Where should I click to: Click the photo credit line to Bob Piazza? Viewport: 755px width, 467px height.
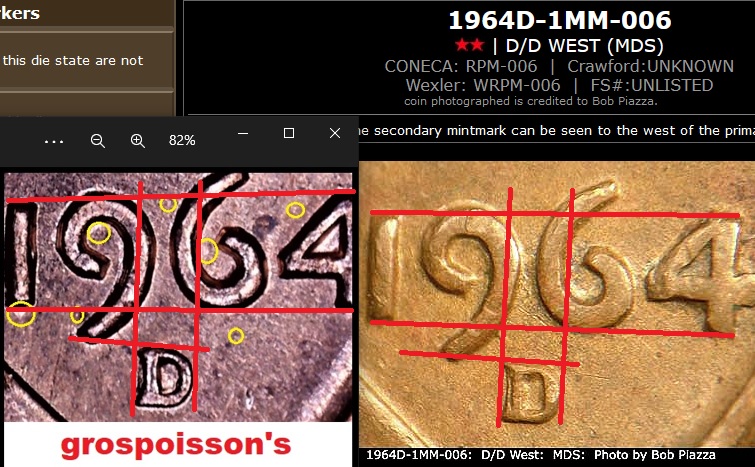point(531,101)
